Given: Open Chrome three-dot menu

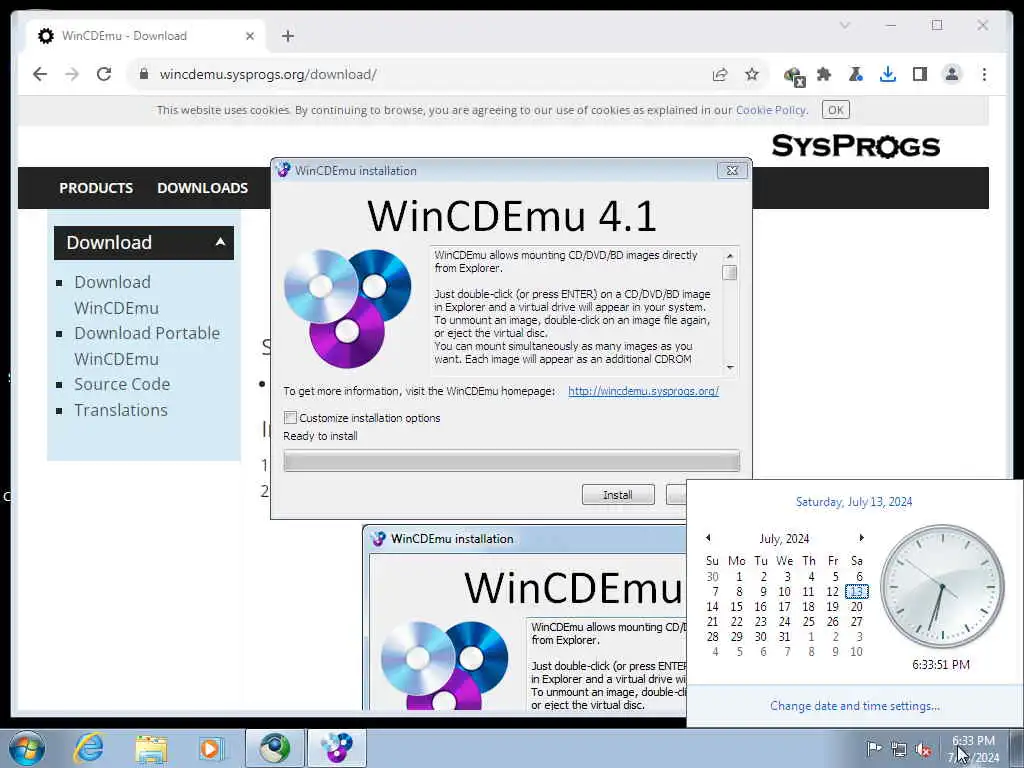Looking at the screenshot, I should 984,74.
